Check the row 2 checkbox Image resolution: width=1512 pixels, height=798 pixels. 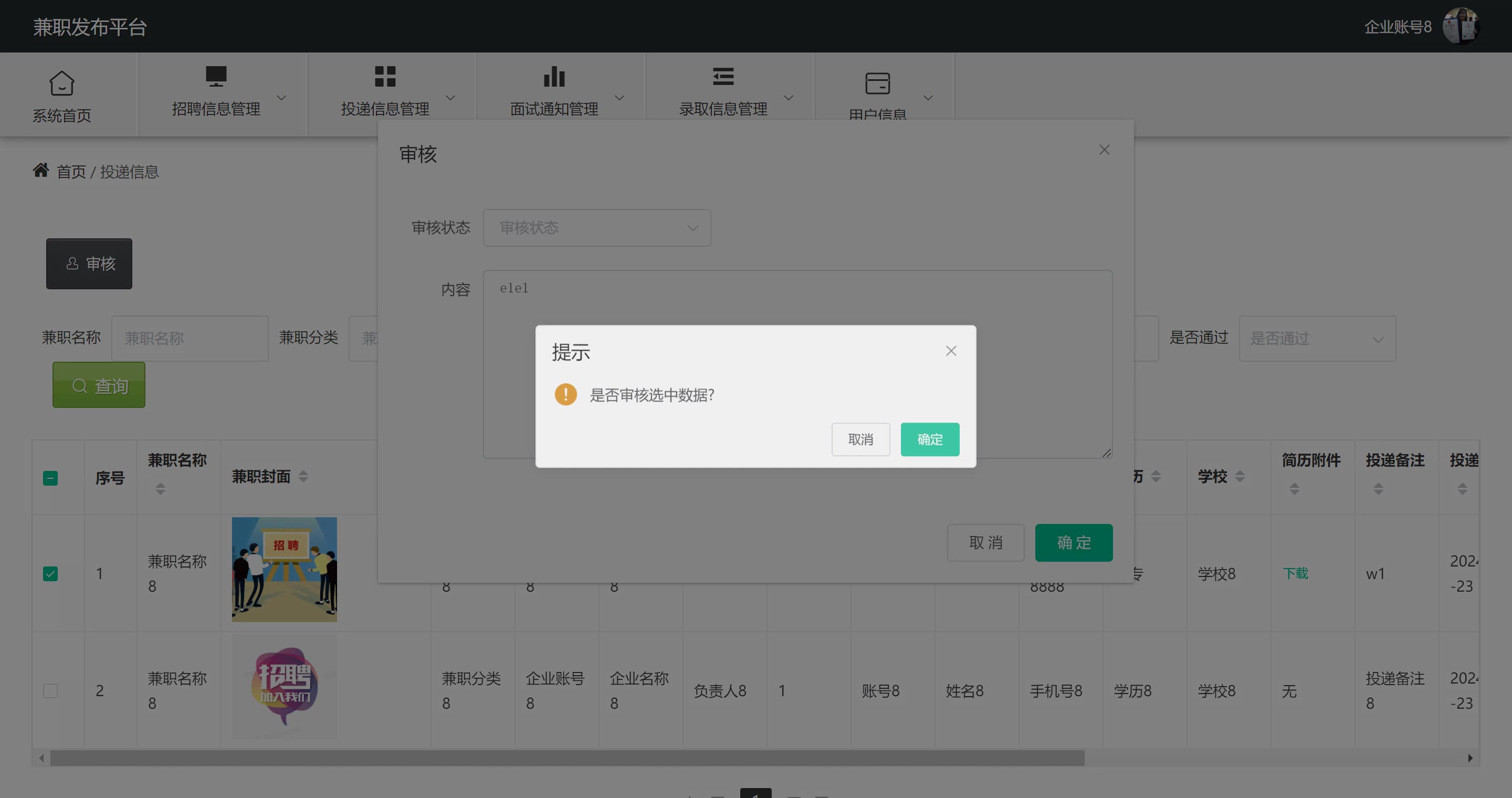coord(50,690)
